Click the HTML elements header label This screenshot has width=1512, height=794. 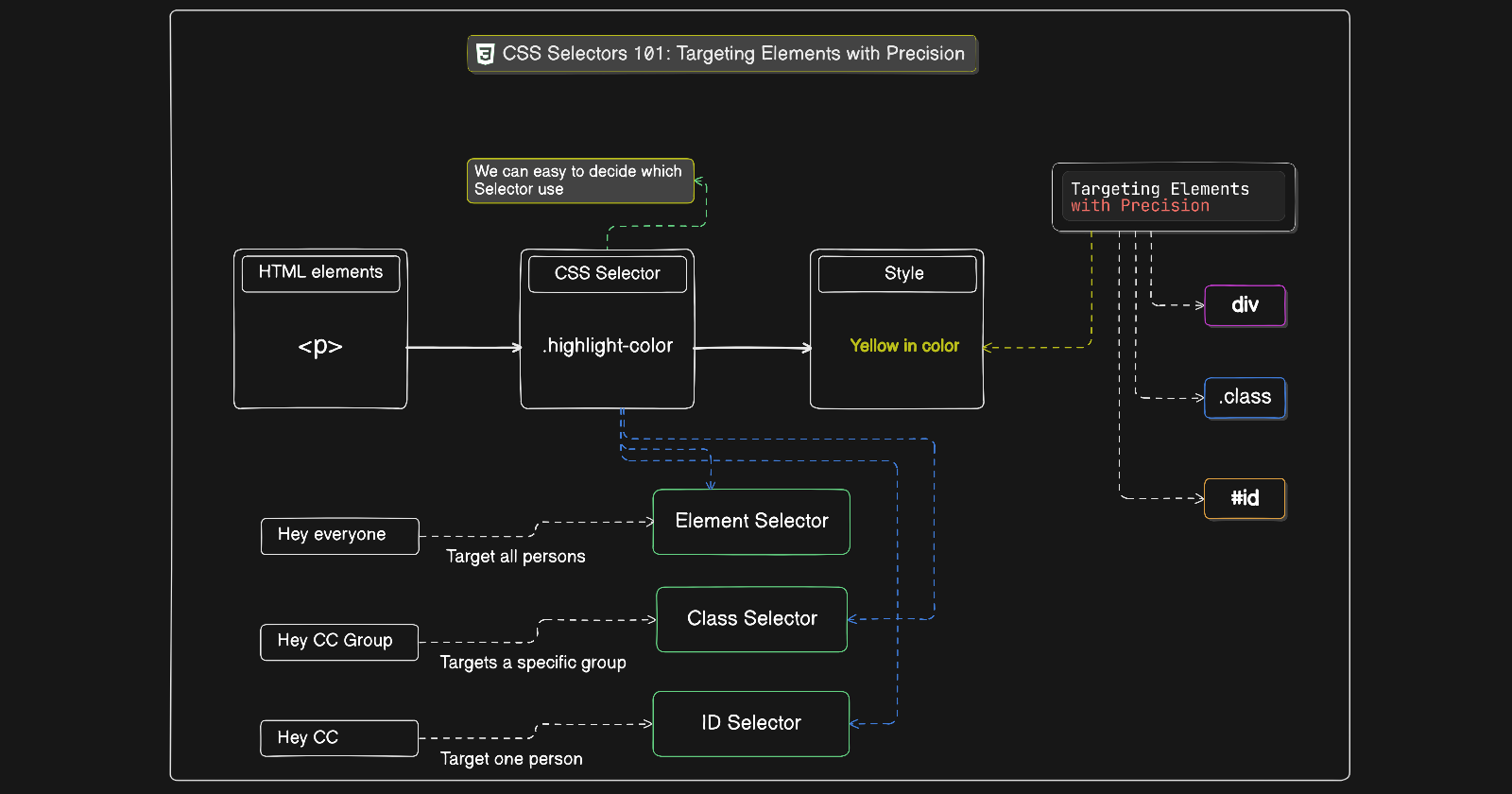(x=320, y=273)
